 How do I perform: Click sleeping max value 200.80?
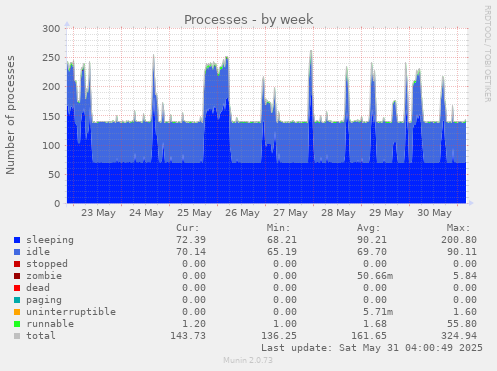[459, 240]
